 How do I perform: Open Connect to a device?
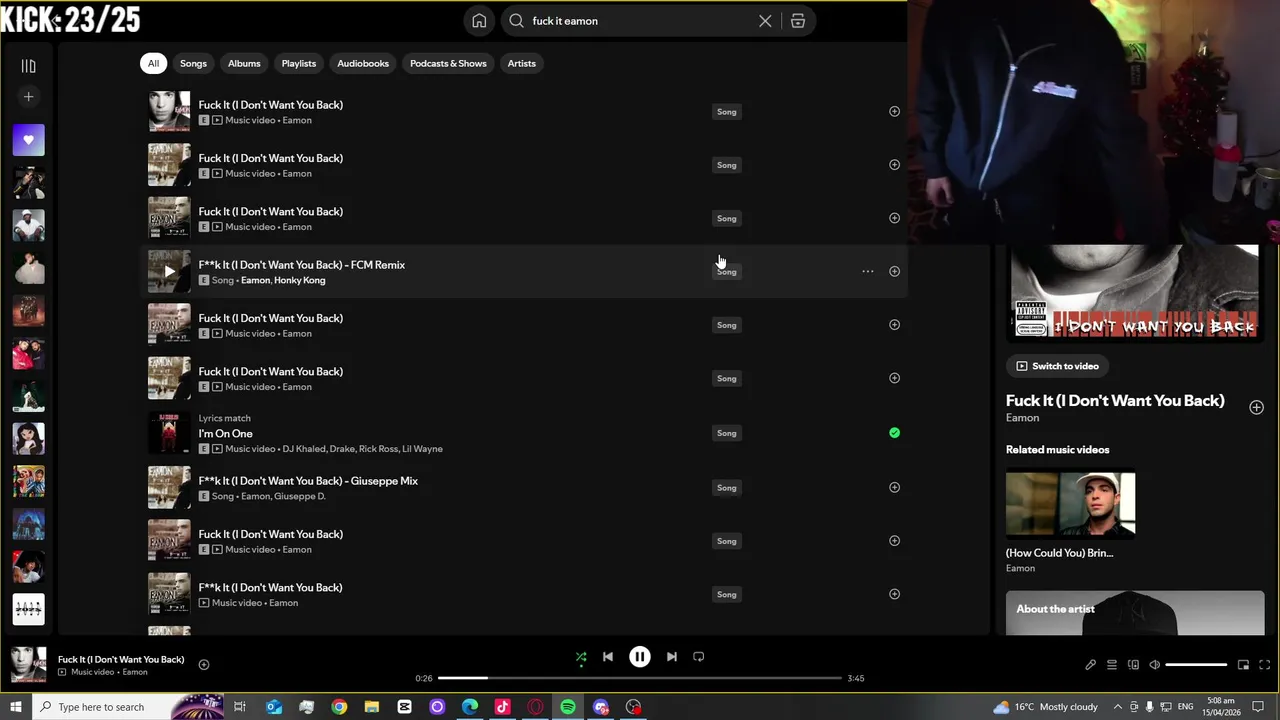(x=1133, y=665)
